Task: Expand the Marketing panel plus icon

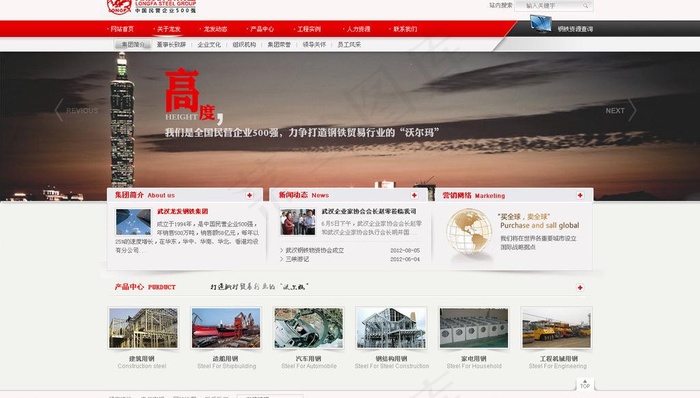Action: 579,195
